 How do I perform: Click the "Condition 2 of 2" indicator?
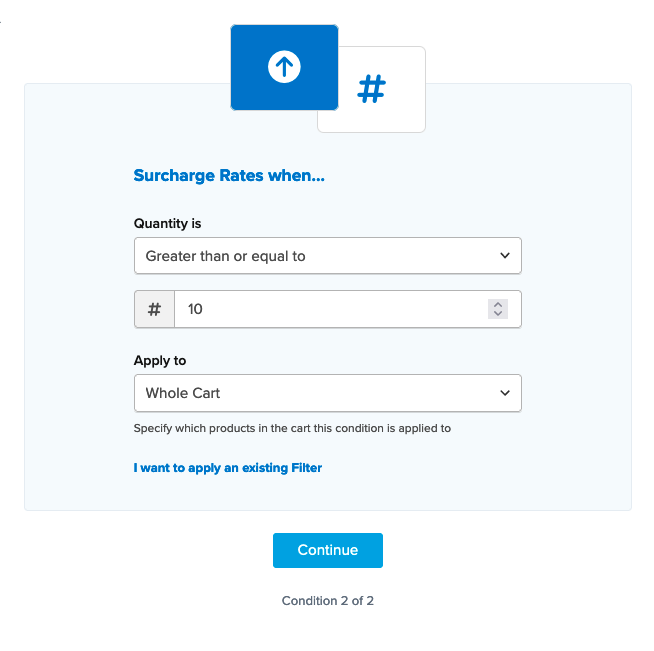coord(328,601)
